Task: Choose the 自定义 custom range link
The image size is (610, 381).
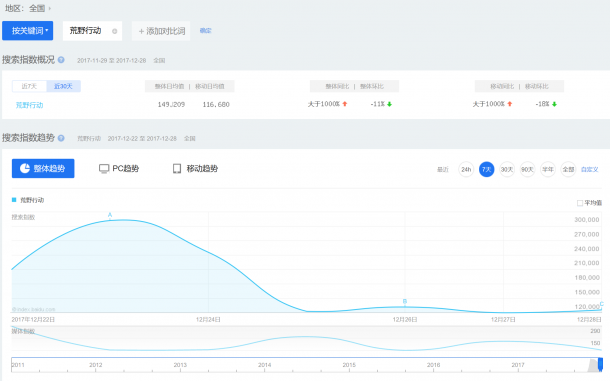Action: point(589,169)
